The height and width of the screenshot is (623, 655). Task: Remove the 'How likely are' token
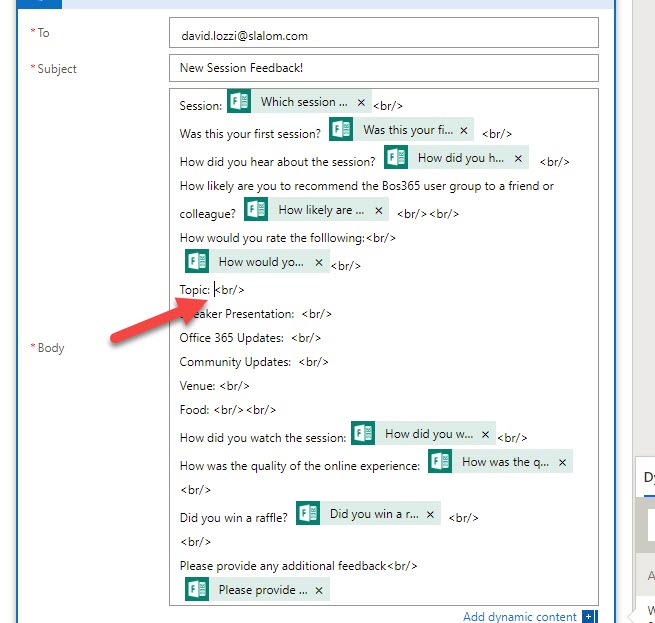[x=378, y=210]
